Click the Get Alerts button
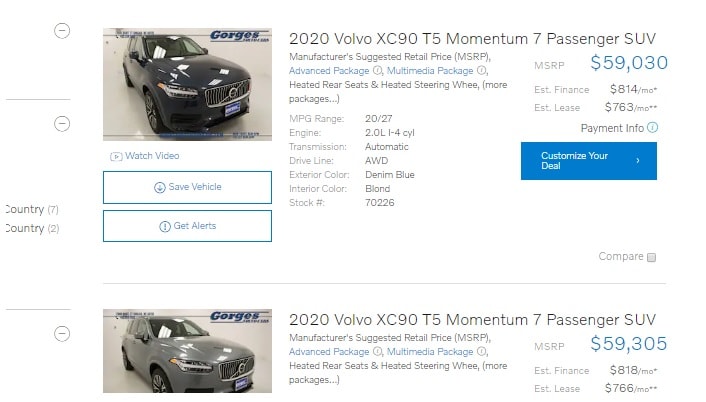Screen dimensions: 706x402 pyautogui.click(x=187, y=226)
